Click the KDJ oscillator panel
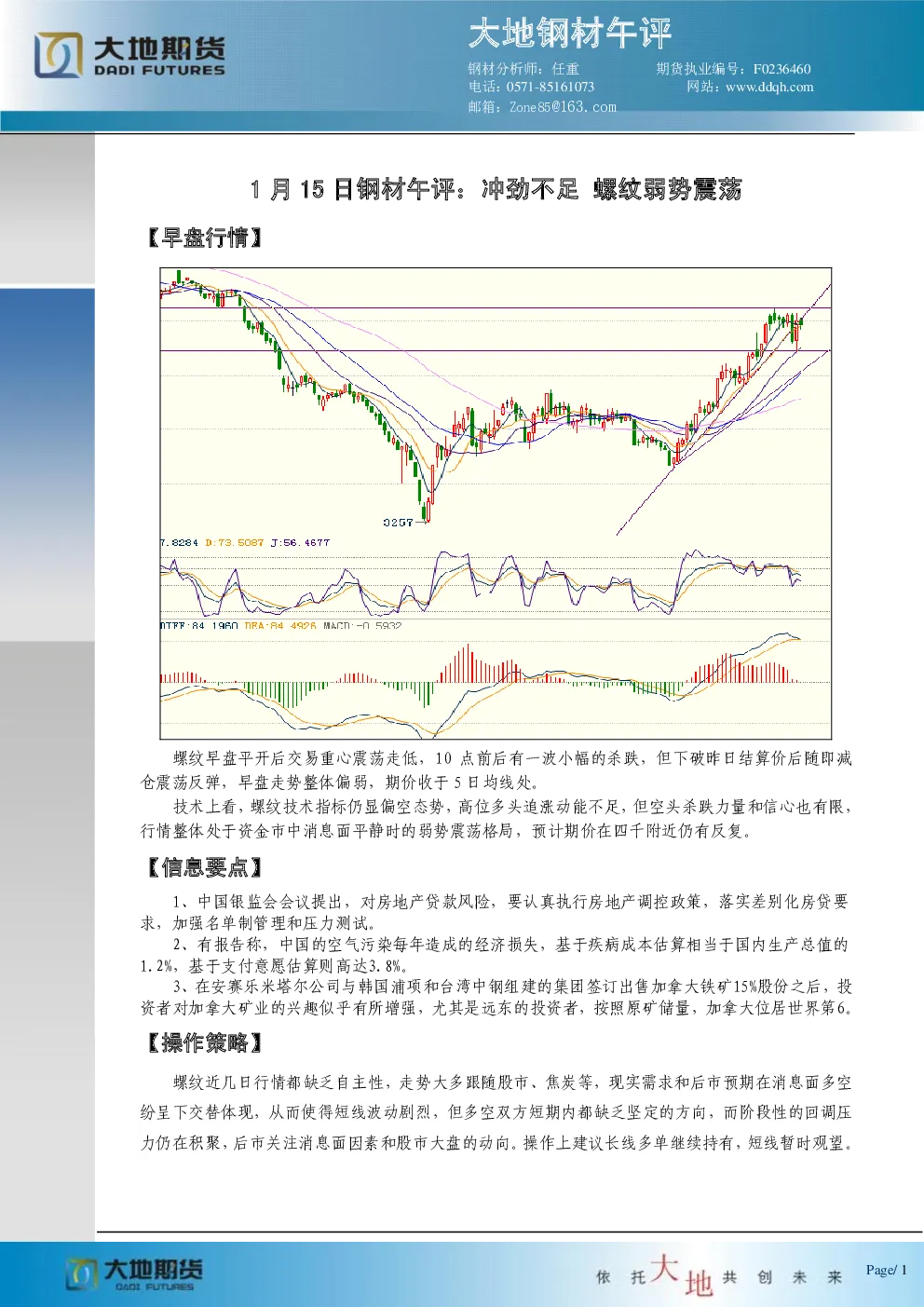Viewport: 924px width, 1307px height. click(x=496, y=583)
